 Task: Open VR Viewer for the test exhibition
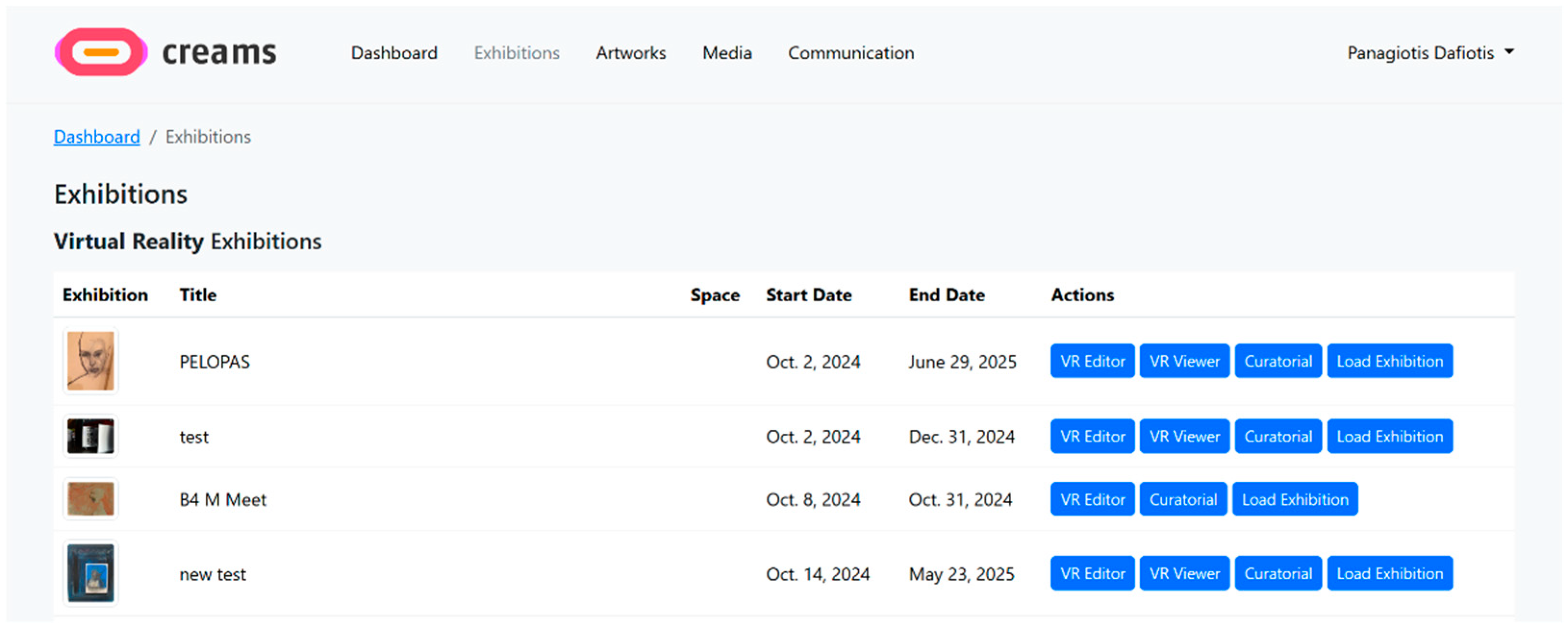pyautogui.click(x=1184, y=436)
